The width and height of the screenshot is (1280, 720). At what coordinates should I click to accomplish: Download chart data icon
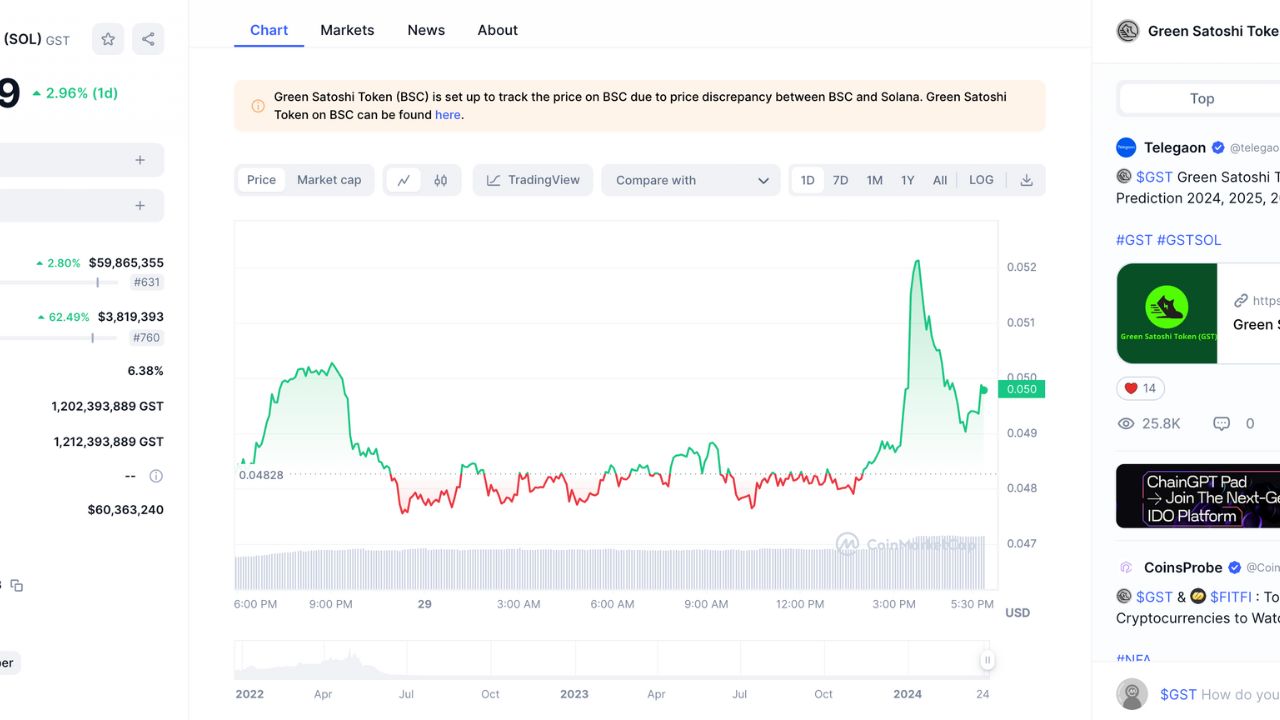(x=1026, y=180)
